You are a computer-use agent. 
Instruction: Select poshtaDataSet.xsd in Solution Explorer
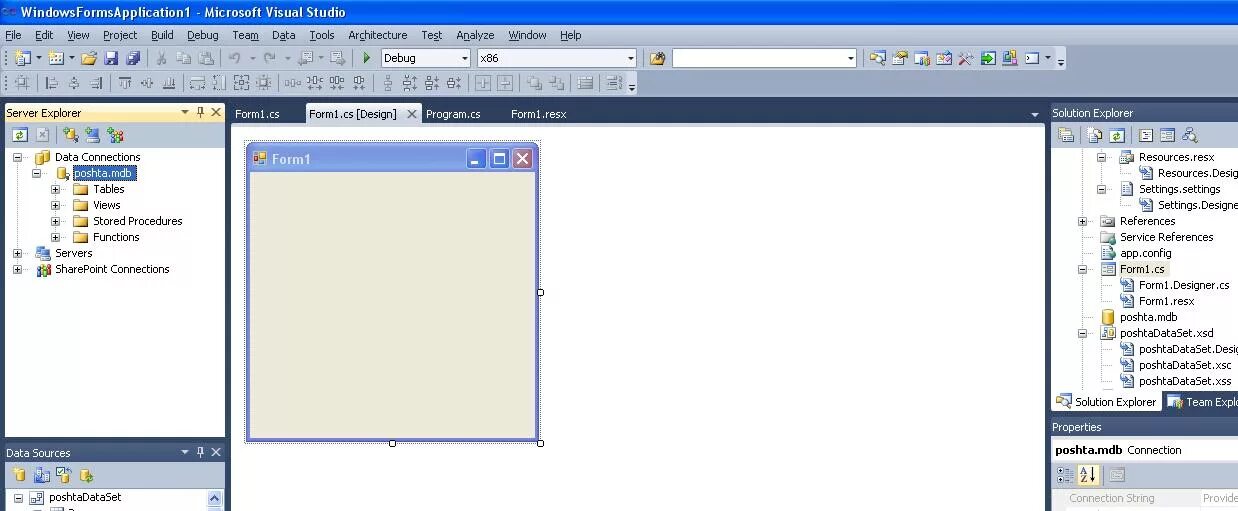pos(1166,333)
